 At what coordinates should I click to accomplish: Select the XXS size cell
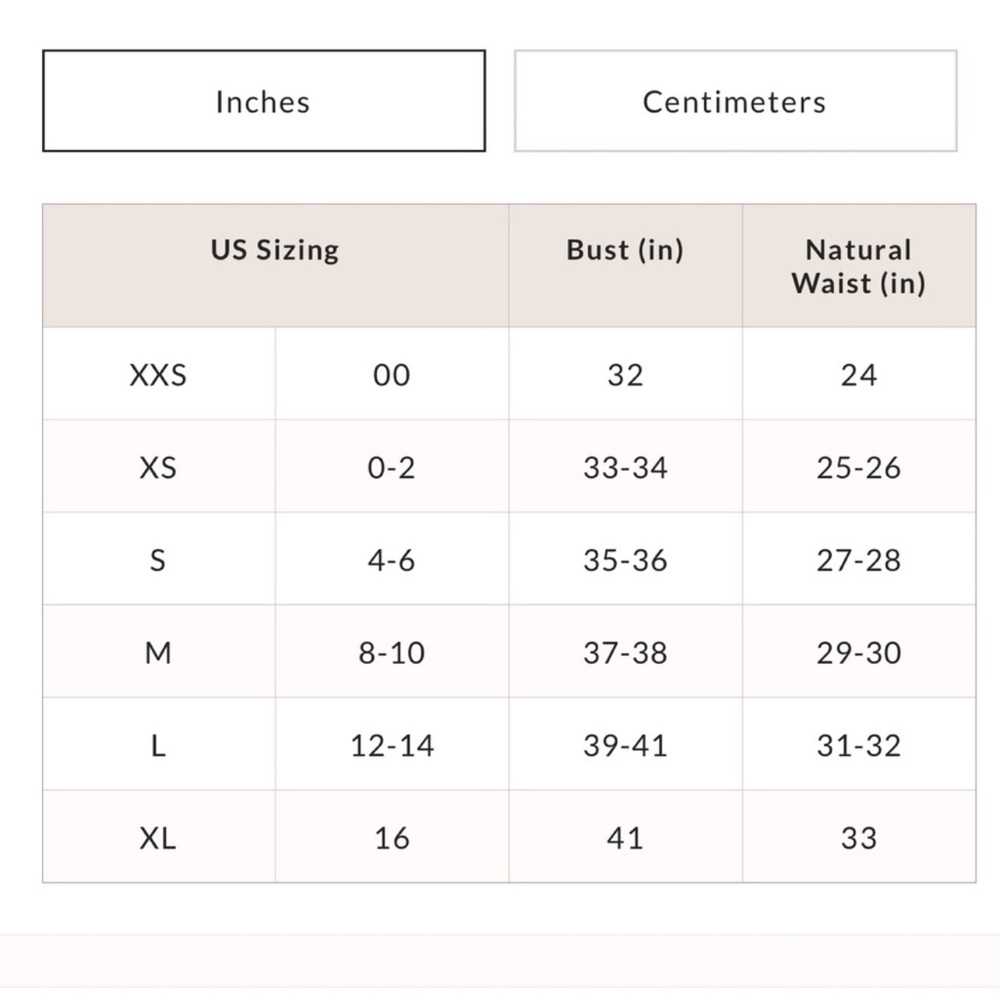pyautogui.click(x=159, y=374)
